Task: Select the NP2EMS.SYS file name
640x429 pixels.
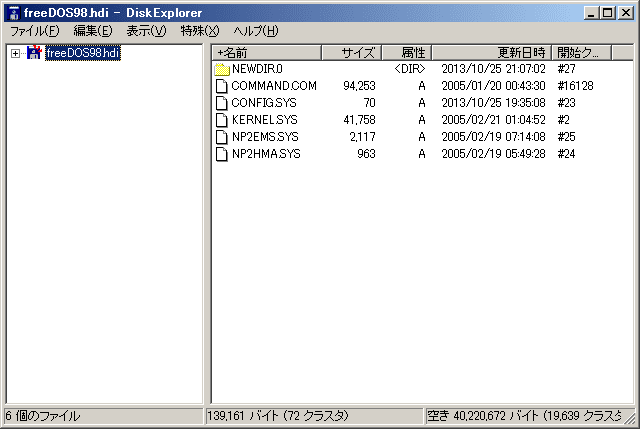Action: point(265,137)
